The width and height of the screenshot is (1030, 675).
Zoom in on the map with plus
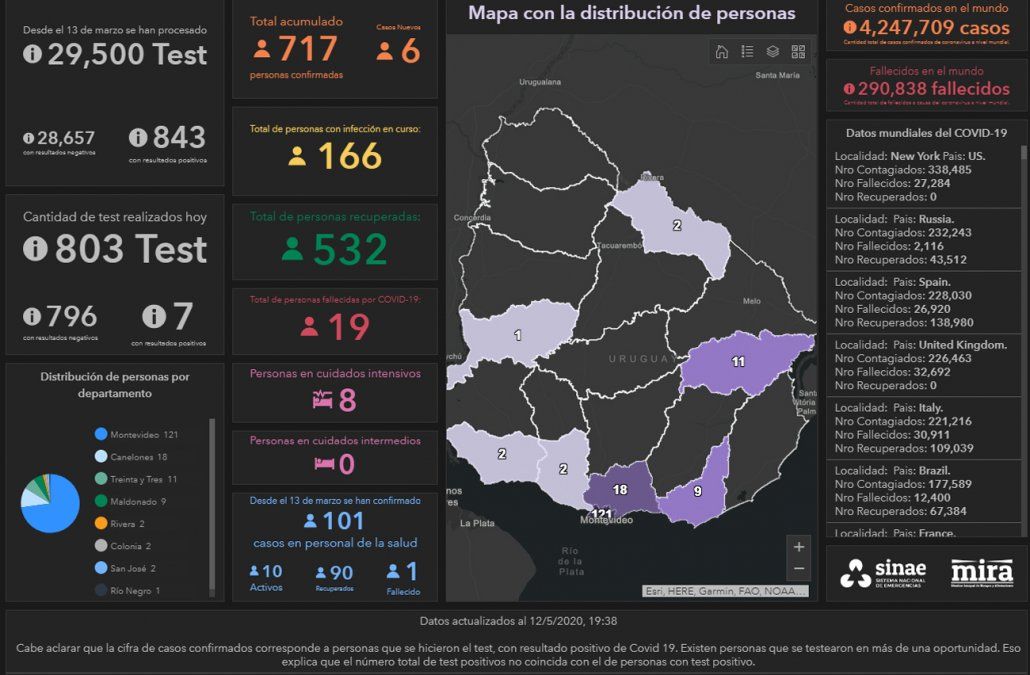click(x=798, y=547)
